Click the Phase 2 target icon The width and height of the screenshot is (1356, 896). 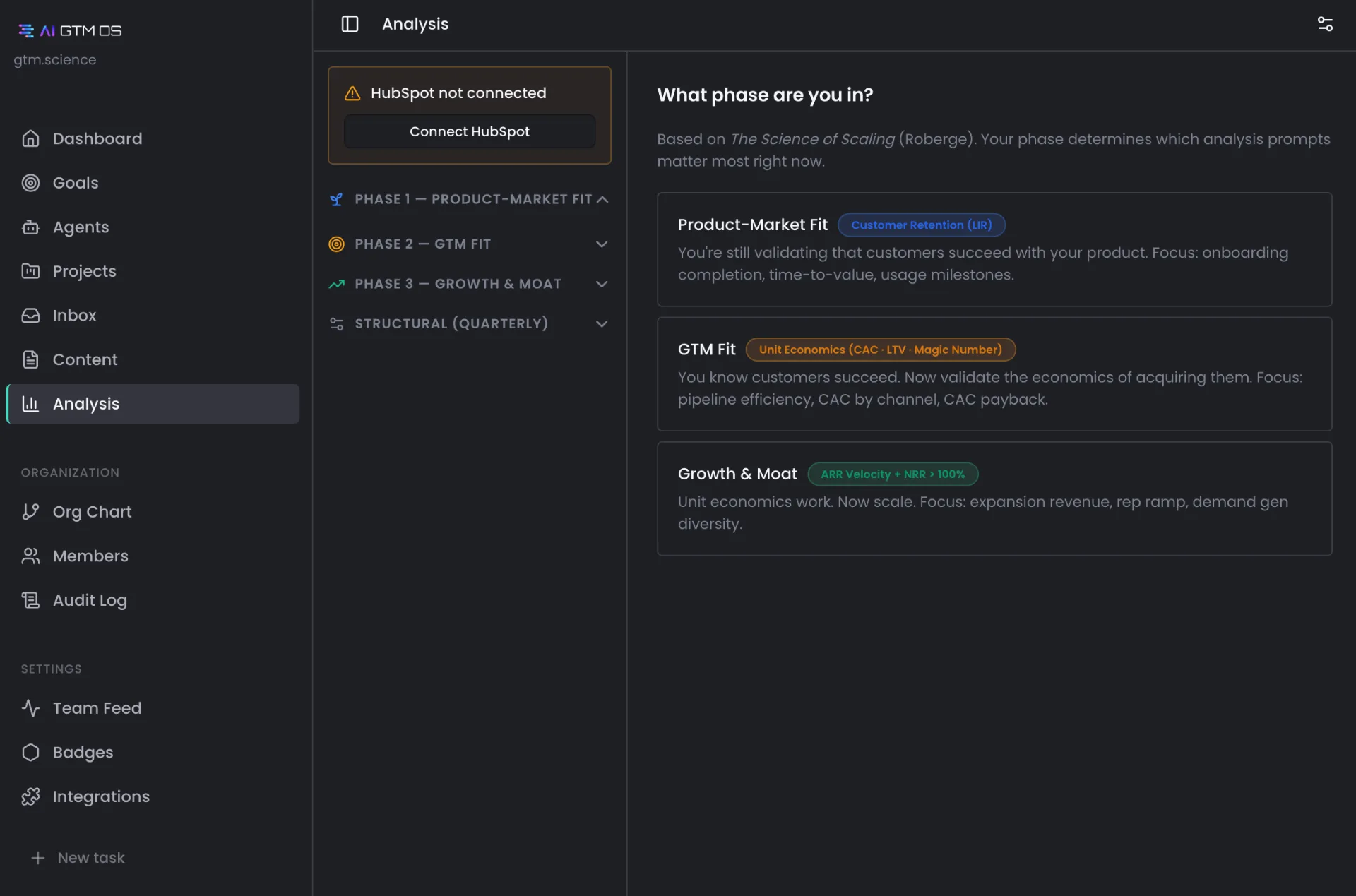(x=336, y=244)
